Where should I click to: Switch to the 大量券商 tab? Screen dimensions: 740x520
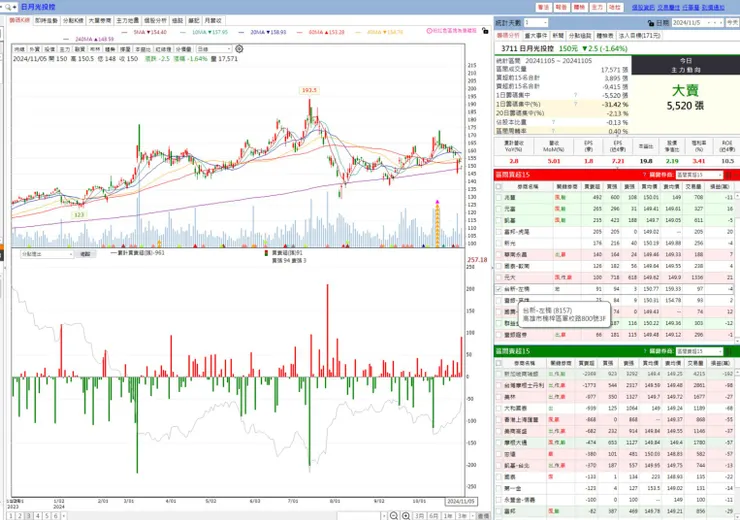(x=100, y=20)
